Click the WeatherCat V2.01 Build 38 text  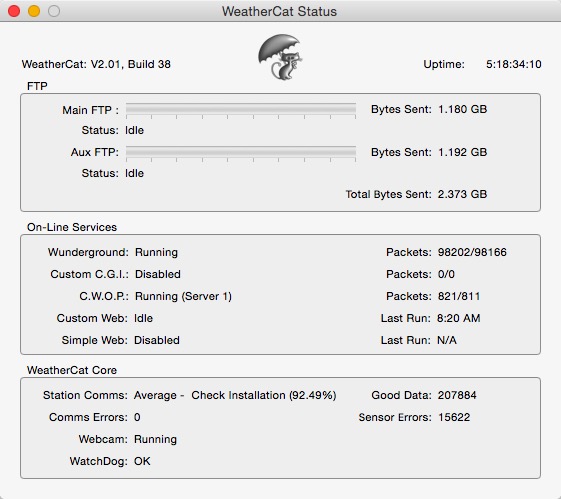[96, 64]
